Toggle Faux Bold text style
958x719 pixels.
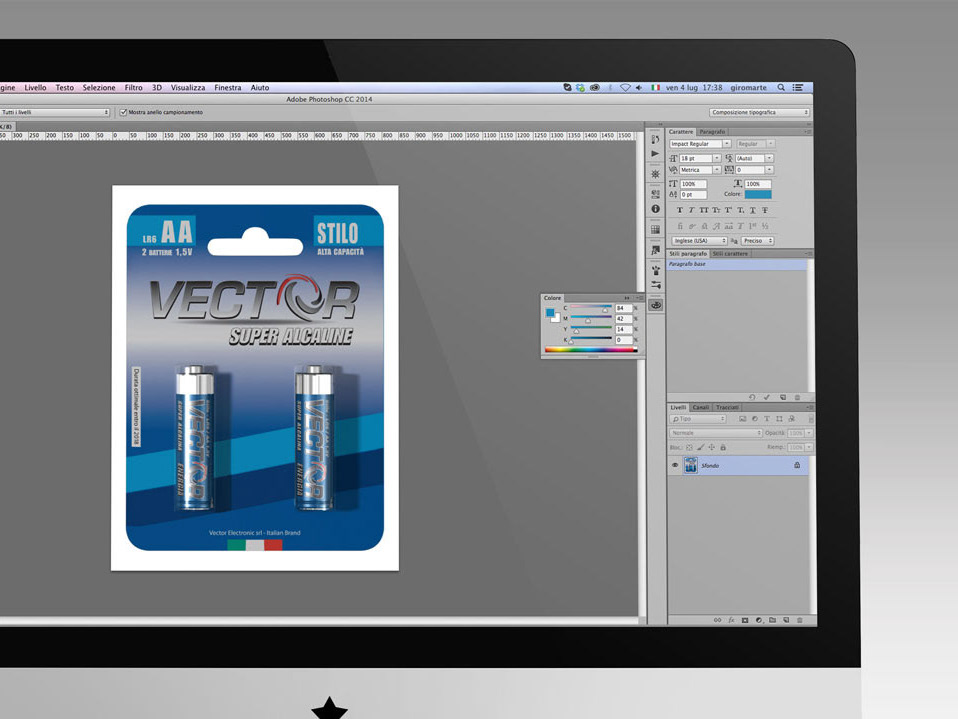(x=679, y=210)
